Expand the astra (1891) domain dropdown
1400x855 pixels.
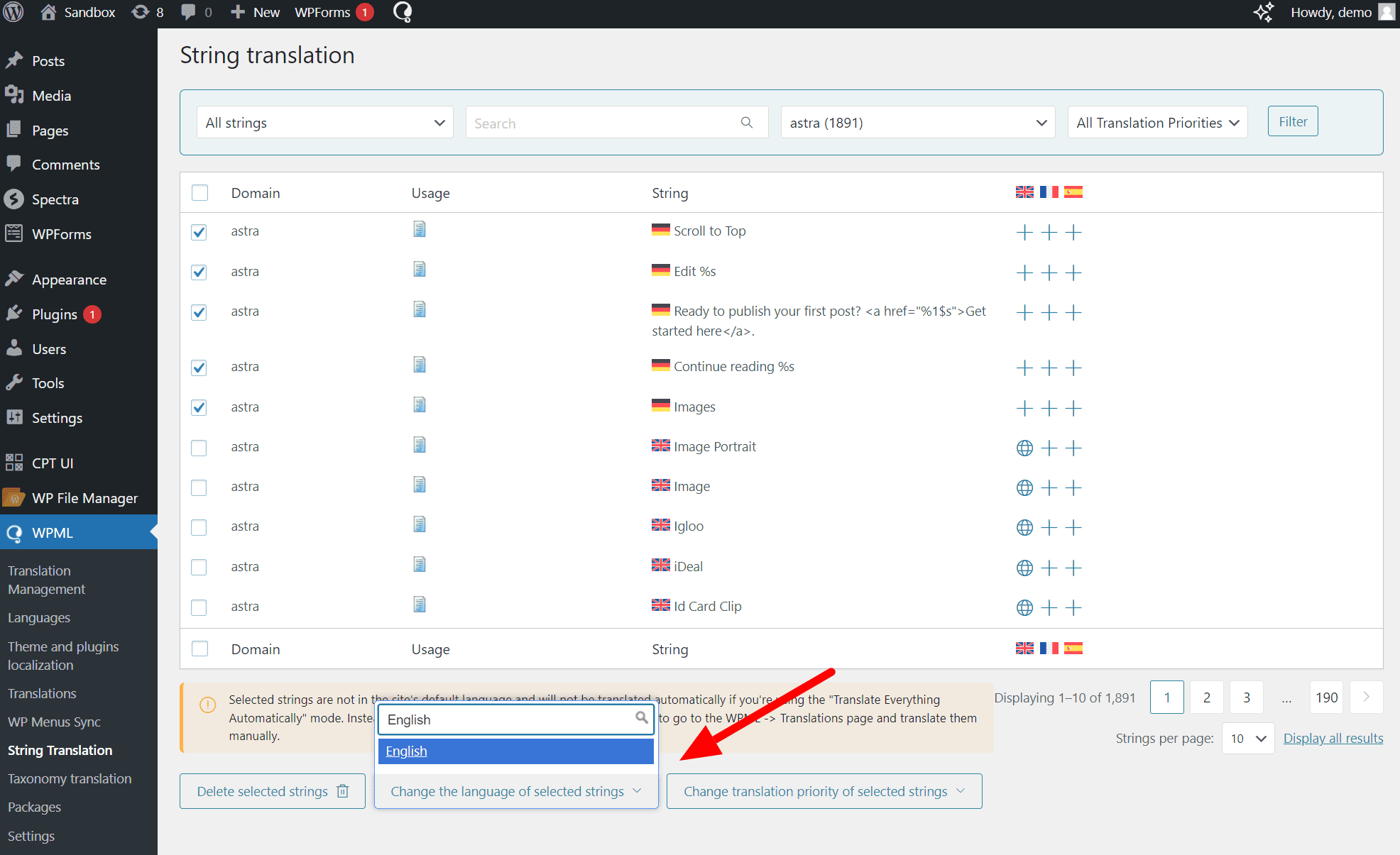tap(917, 123)
